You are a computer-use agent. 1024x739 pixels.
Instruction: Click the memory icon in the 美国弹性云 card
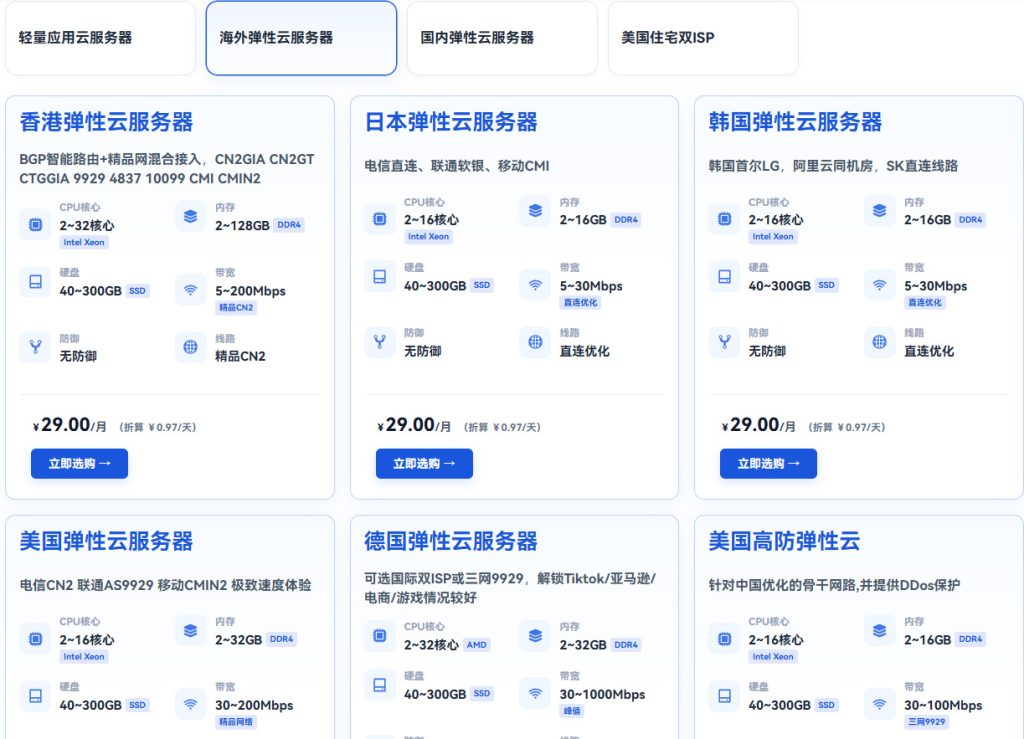[191, 631]
